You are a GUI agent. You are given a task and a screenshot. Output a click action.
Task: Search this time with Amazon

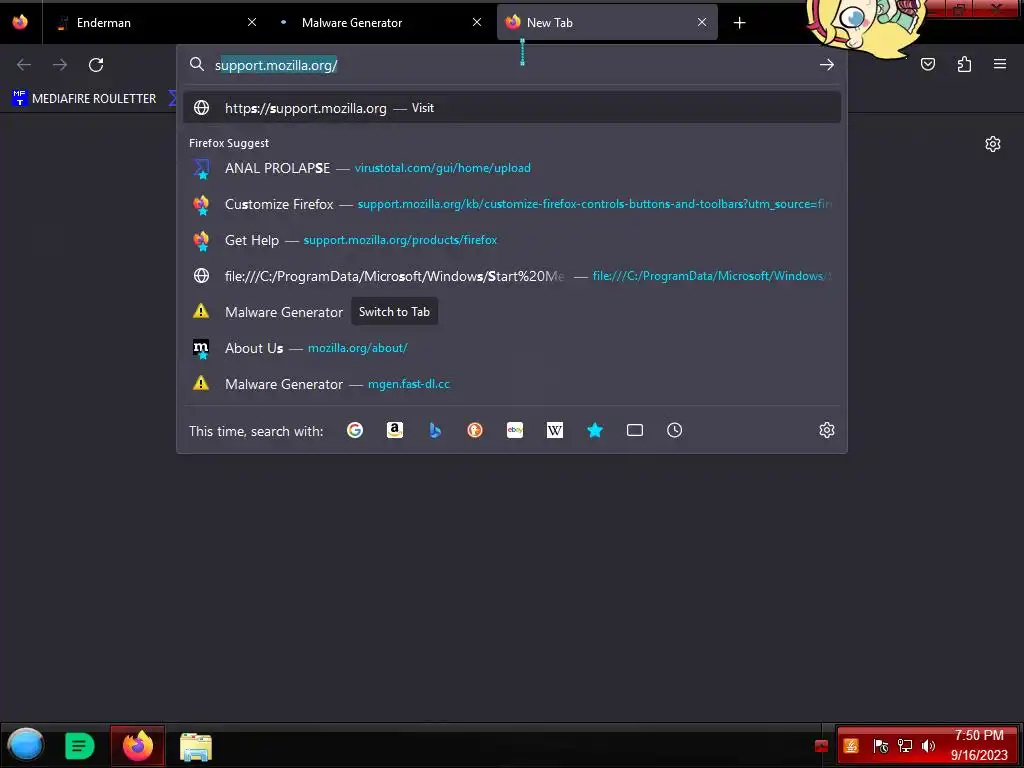394,430
